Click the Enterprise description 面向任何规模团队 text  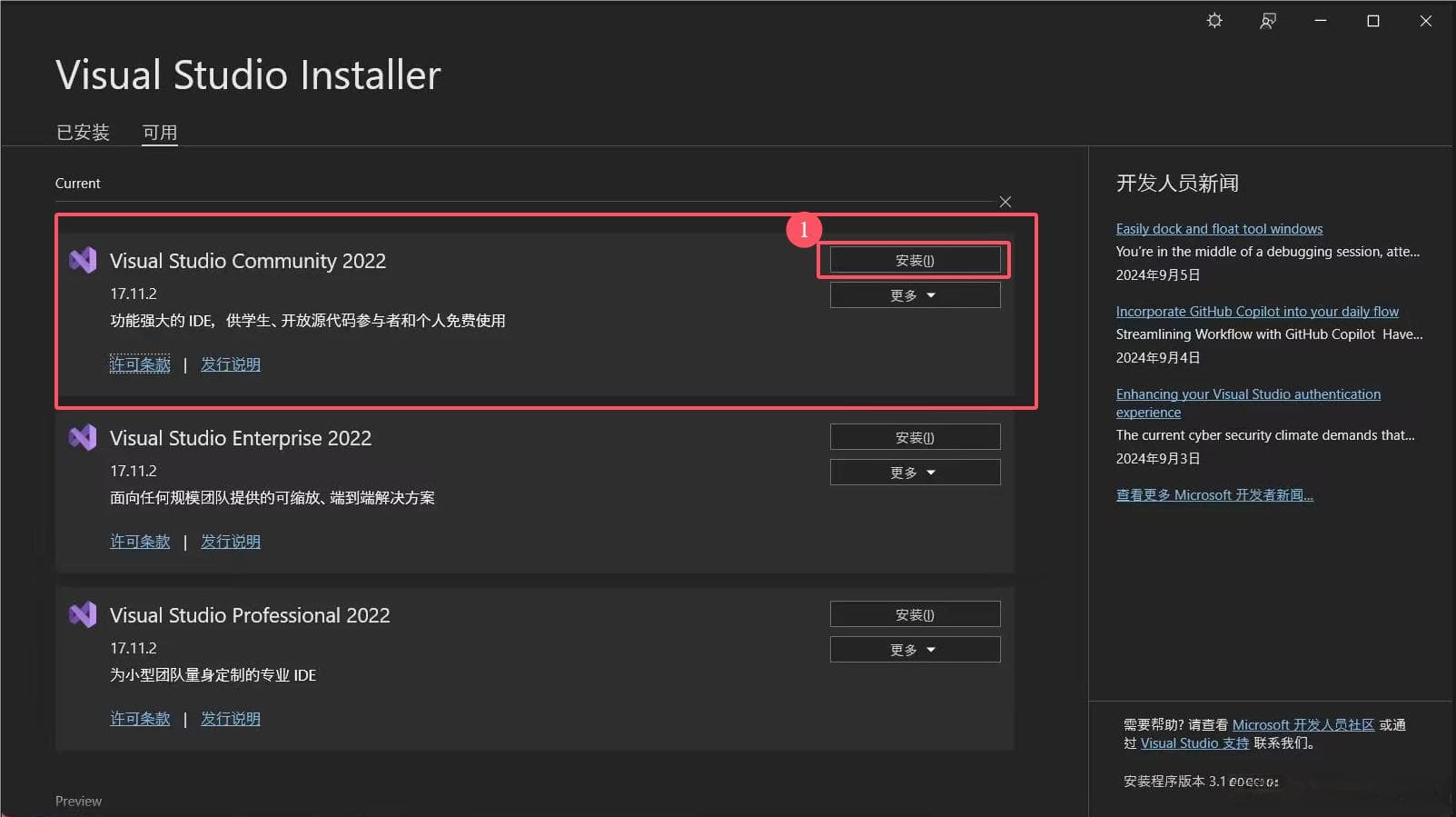pos(272,498)
